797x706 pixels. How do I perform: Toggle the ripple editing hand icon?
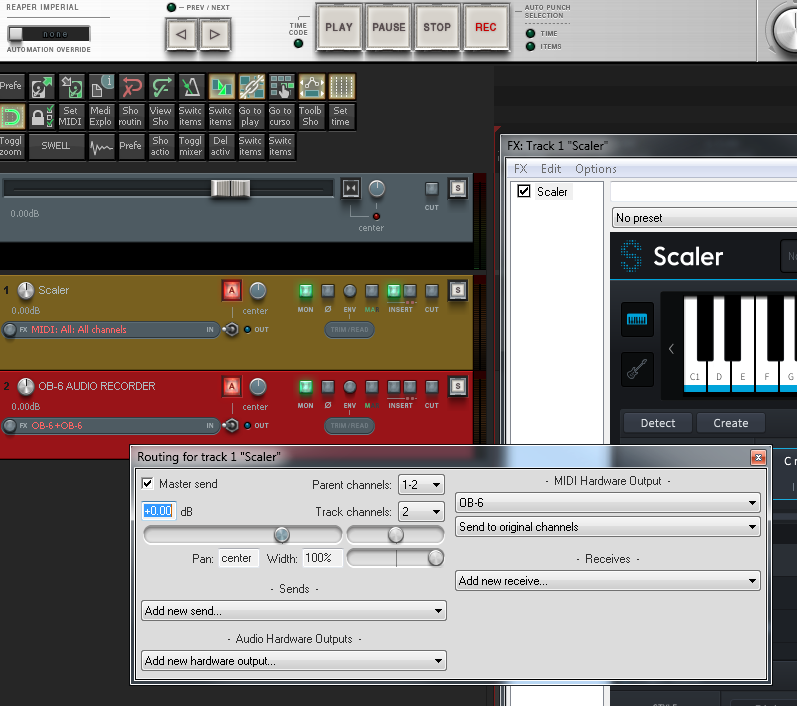click(x=282, y=87)
